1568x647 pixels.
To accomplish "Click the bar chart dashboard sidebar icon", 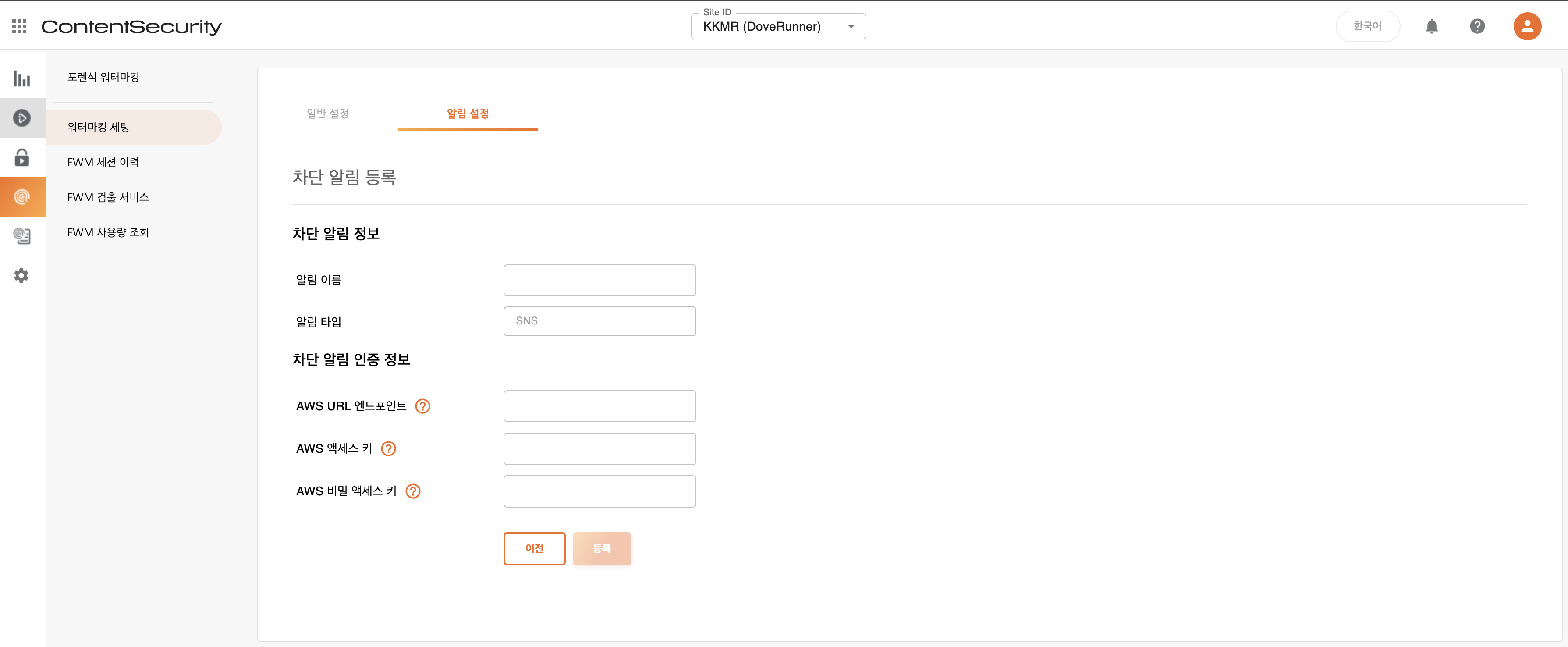I will pos(22,78).
